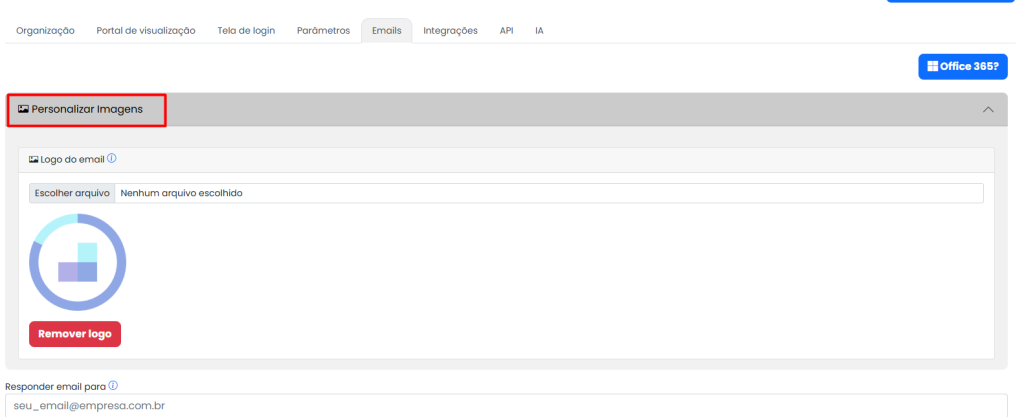The image size is (1024, 417).
Task: Collapse the panel using the chevron arrow
Action: (x=988, y=109)
